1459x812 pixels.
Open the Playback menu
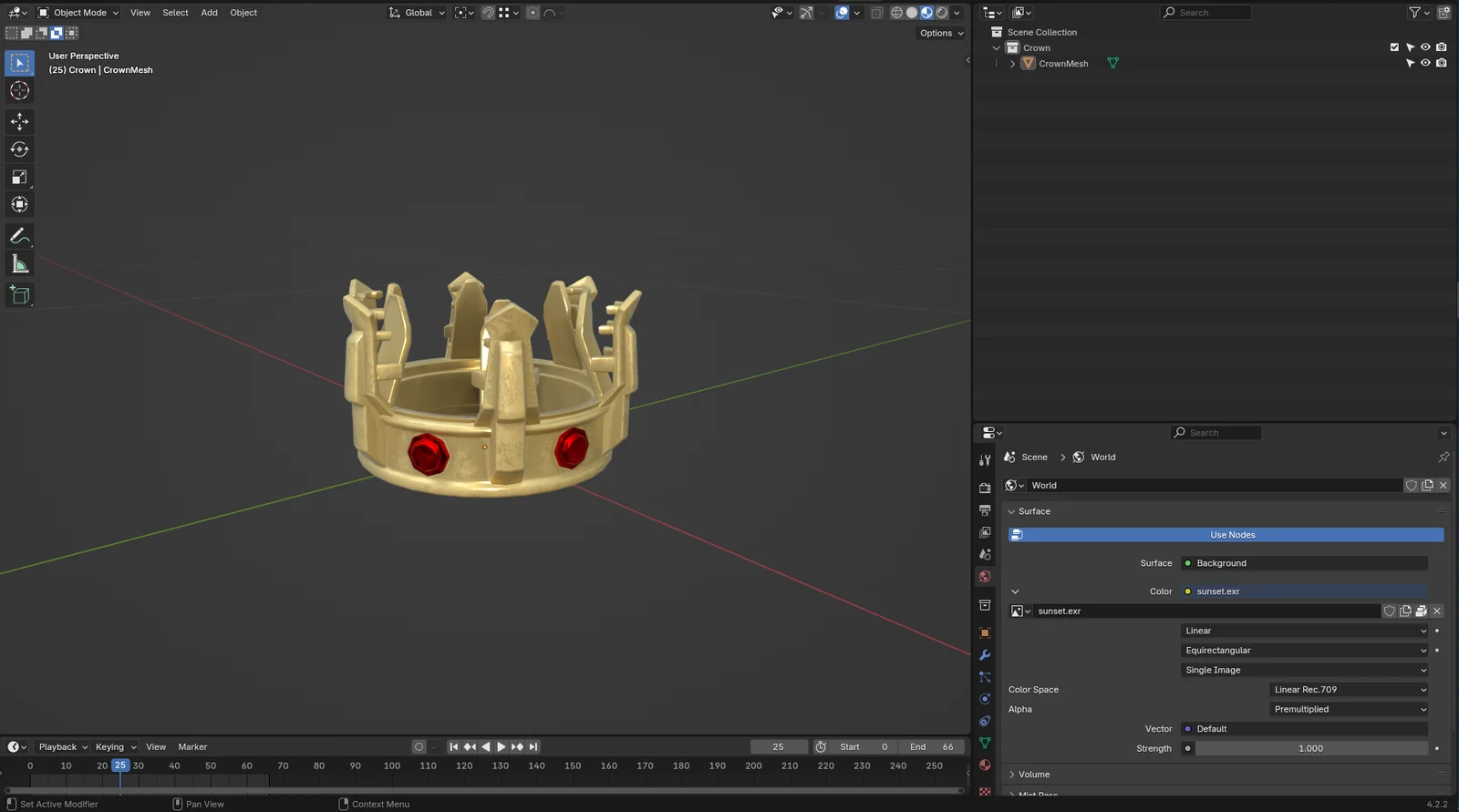click(63, 747)
